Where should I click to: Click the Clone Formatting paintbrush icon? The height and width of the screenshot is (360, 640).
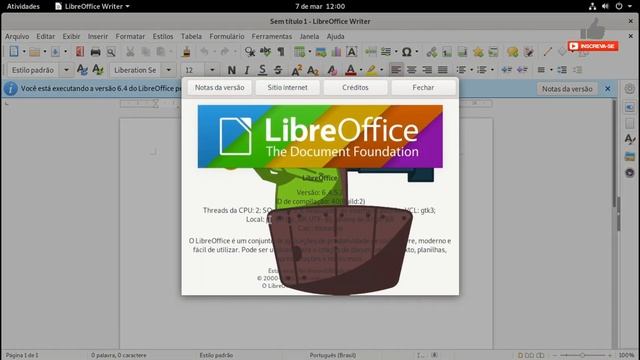(x=187, y=52)
